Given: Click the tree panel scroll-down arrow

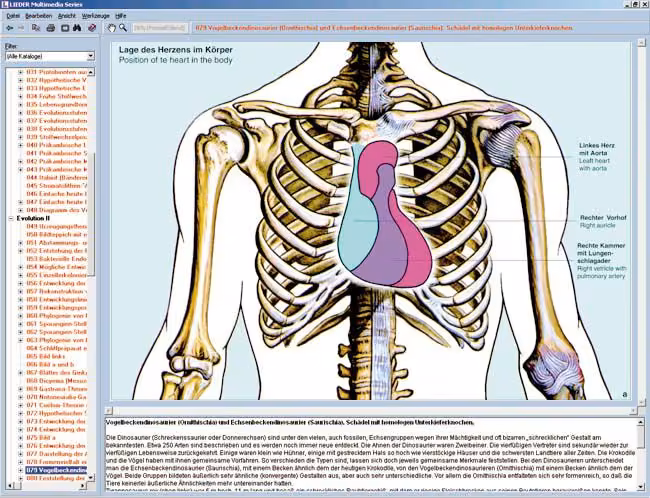Looking at the screenshot, I should pyautogui.click(x=91, y=478).
